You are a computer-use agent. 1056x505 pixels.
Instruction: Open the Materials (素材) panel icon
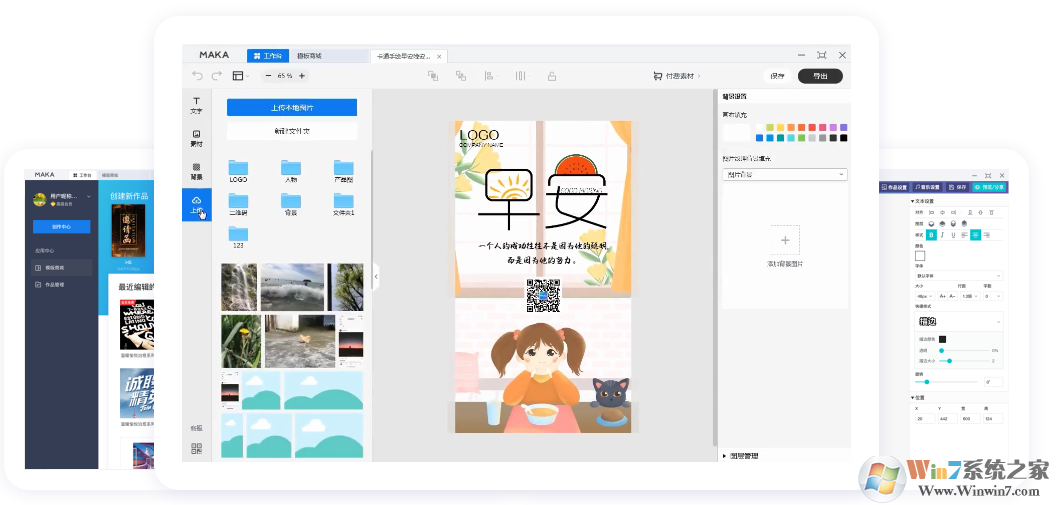[197, 138]
